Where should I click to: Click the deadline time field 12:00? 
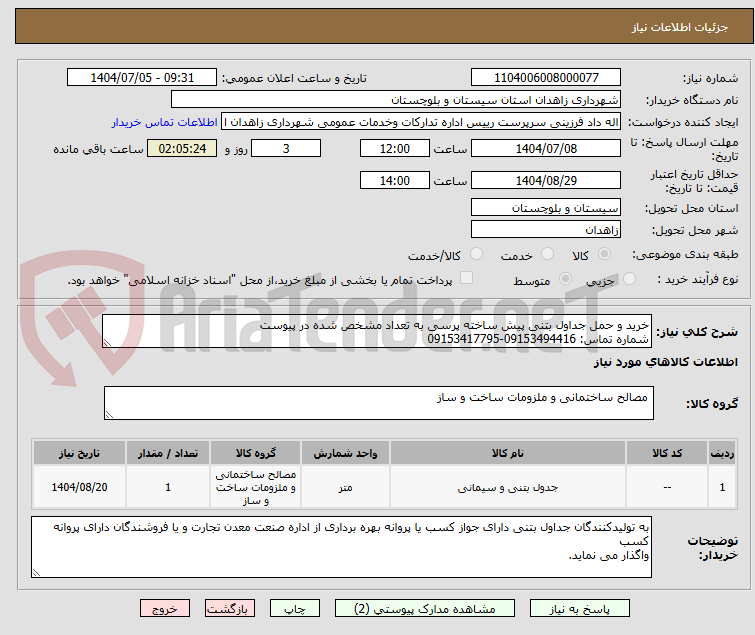pyautogui.click(x=395, y=148)
